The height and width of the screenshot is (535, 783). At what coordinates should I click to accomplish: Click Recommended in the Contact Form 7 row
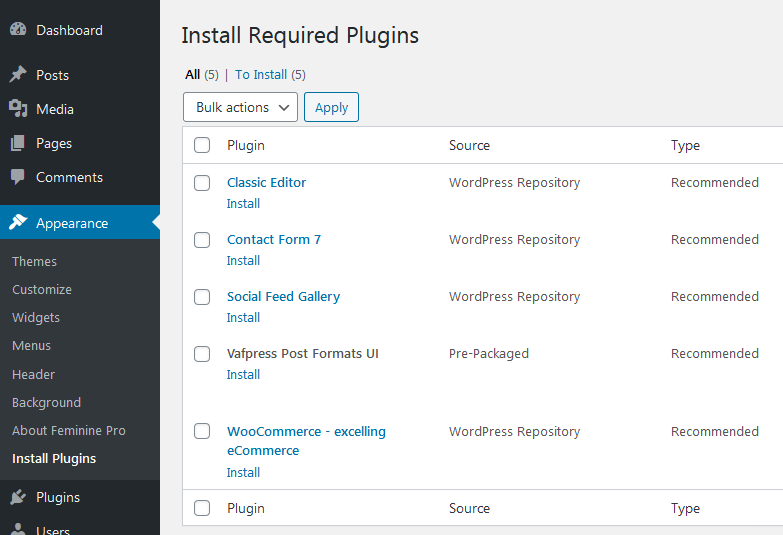[x=715, y=239]
